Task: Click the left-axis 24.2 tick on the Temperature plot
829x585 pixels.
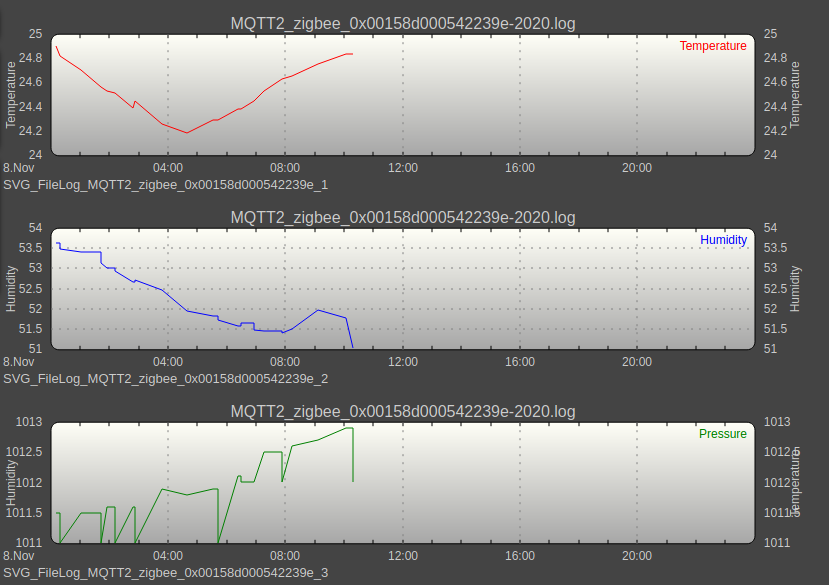Action: pyautogui.click(x=31, y=131)
